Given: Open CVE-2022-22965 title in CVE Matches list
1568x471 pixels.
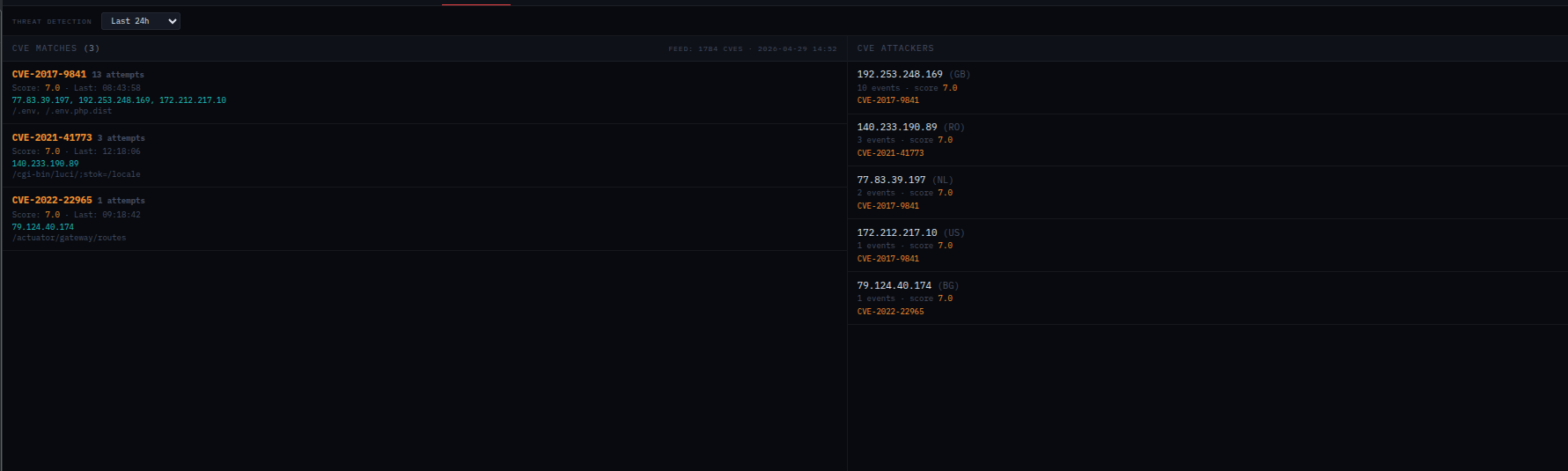Looking at the screenshot, I should coord(52,201).
